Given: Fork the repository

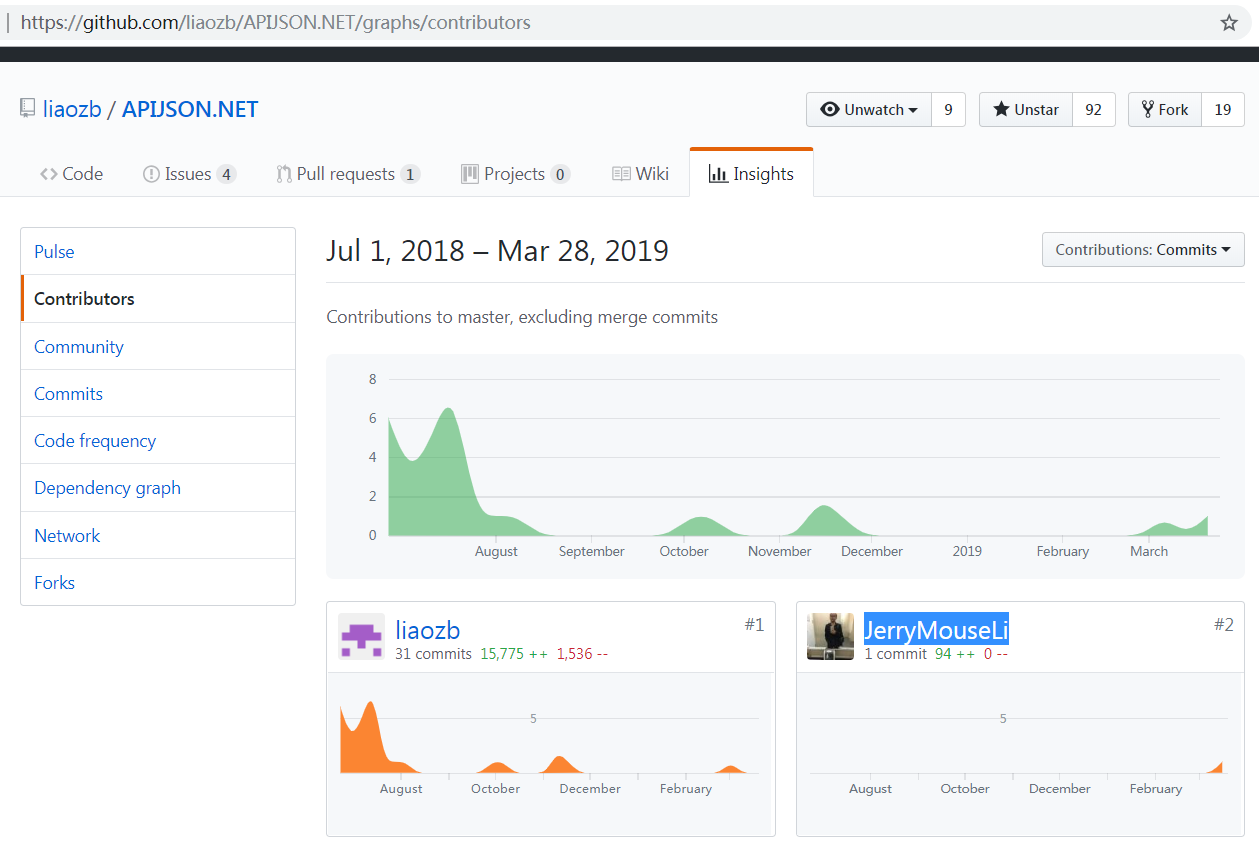Looking at the screenshot, I should tap(1165, 110).
